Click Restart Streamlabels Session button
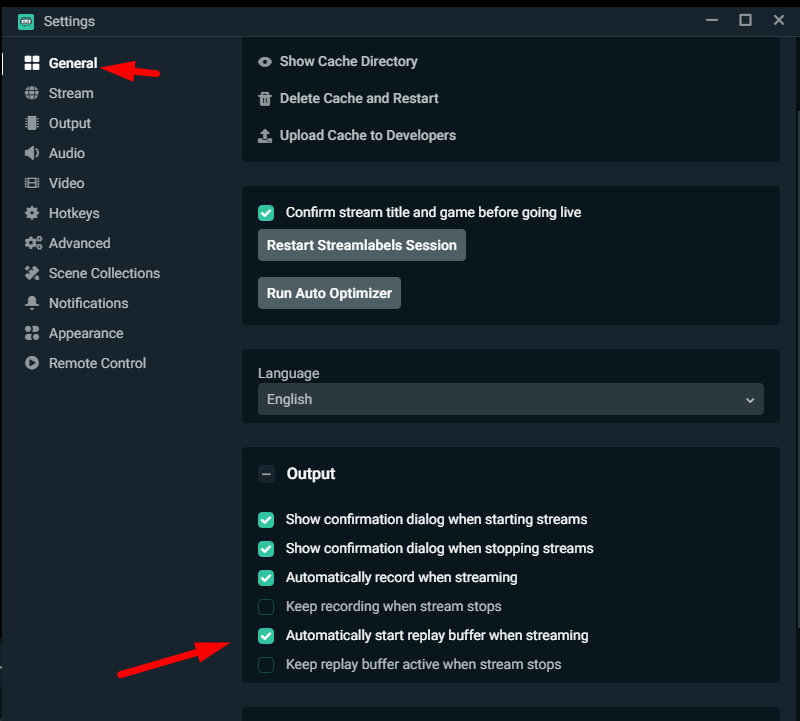800x721 pixels. pyautogui.click(x=362, y=245)
